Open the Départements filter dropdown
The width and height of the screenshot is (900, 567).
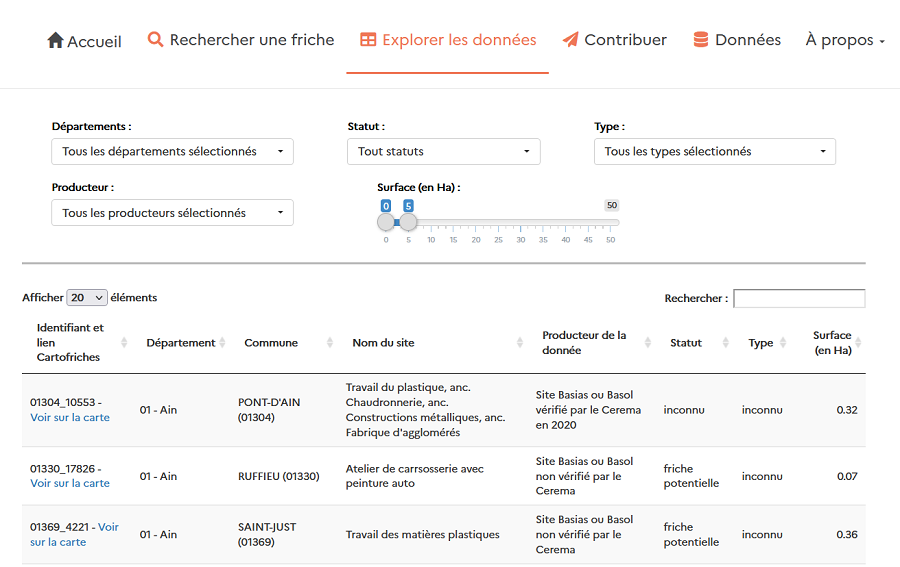coord(172,152)
